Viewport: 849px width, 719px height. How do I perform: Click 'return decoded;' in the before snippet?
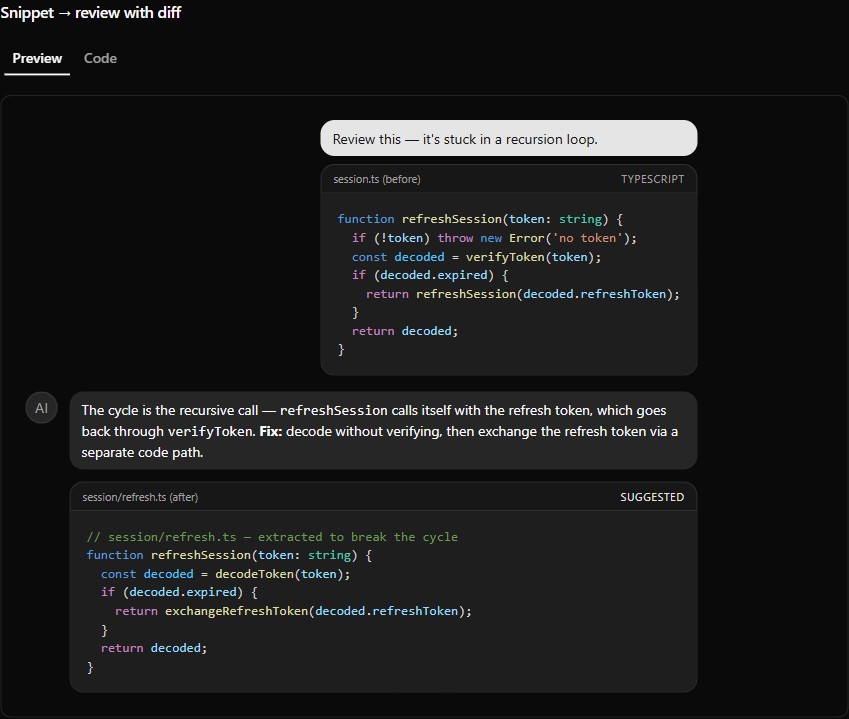405,331
